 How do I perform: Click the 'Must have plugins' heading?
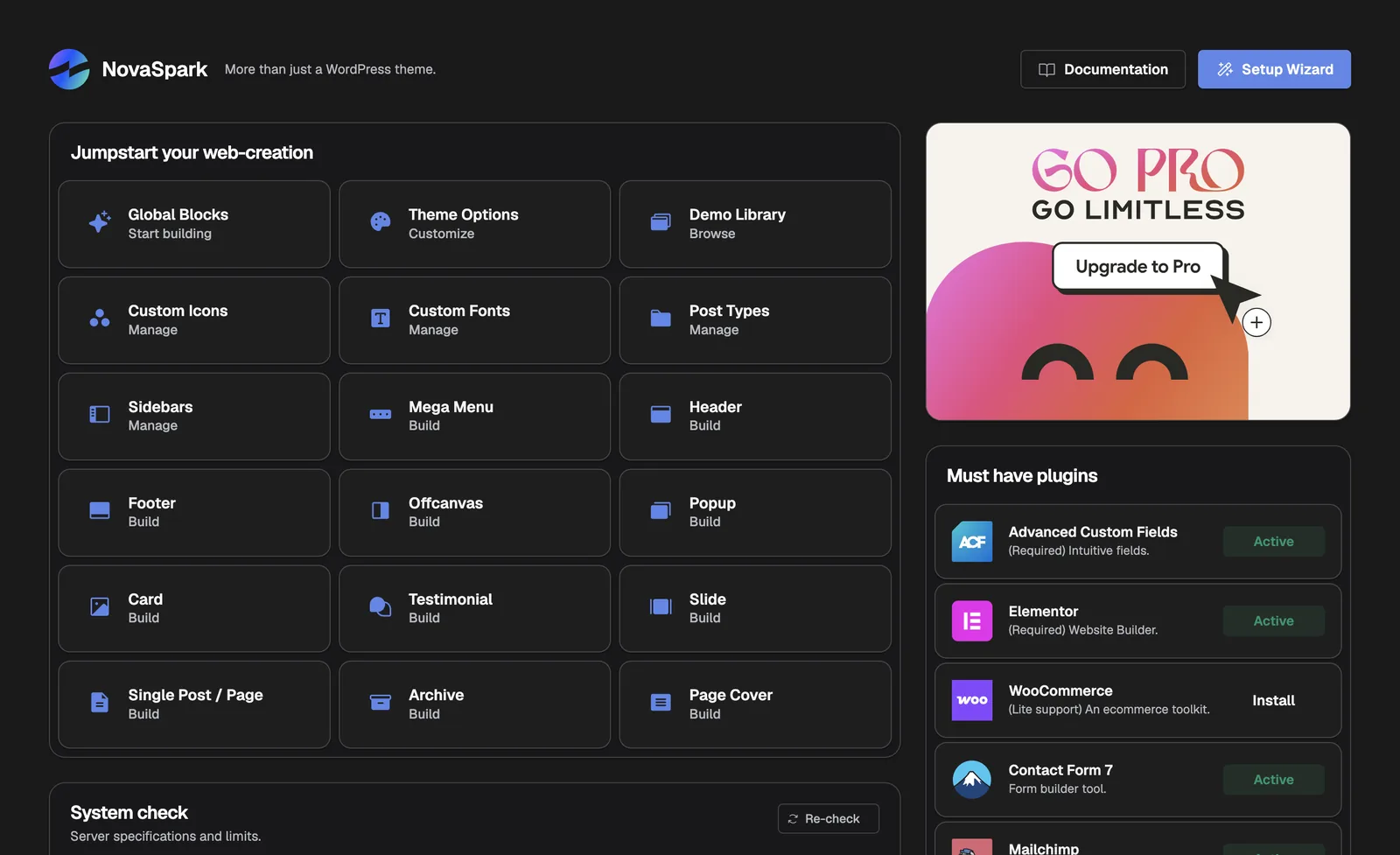1022,476
